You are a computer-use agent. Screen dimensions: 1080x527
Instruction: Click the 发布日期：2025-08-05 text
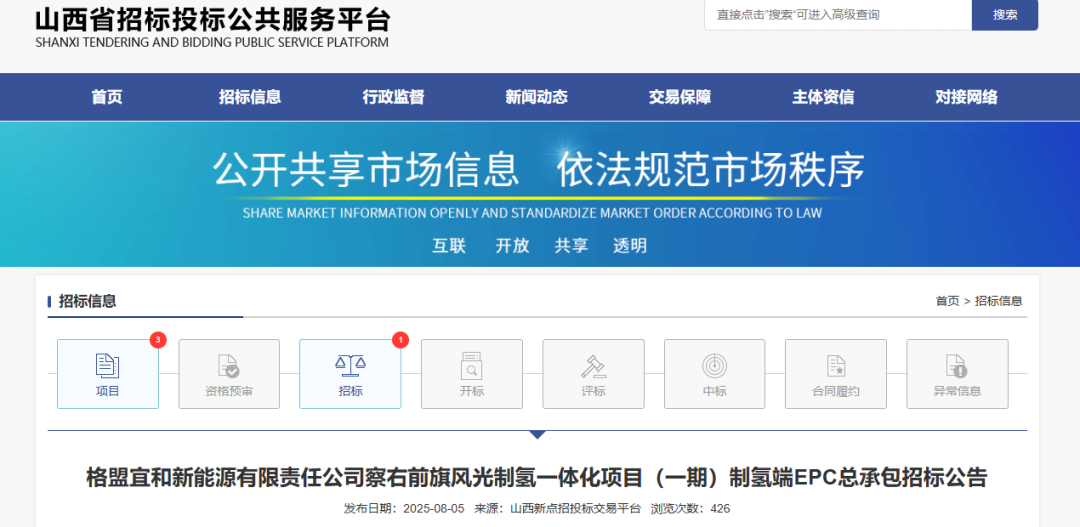point(405,509)
